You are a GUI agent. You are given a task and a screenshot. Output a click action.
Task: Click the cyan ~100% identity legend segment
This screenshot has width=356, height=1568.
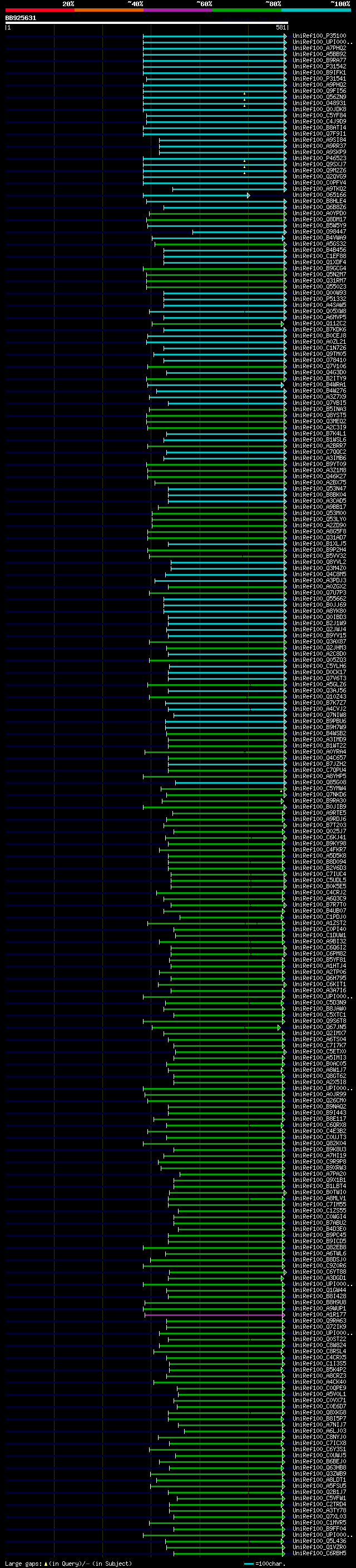point(317,10)
